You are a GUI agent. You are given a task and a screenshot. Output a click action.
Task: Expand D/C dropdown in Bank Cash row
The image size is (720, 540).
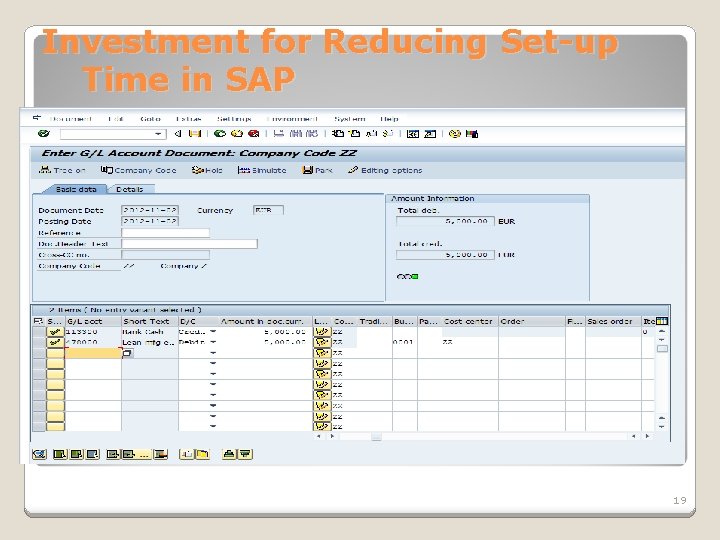(213, 331)
